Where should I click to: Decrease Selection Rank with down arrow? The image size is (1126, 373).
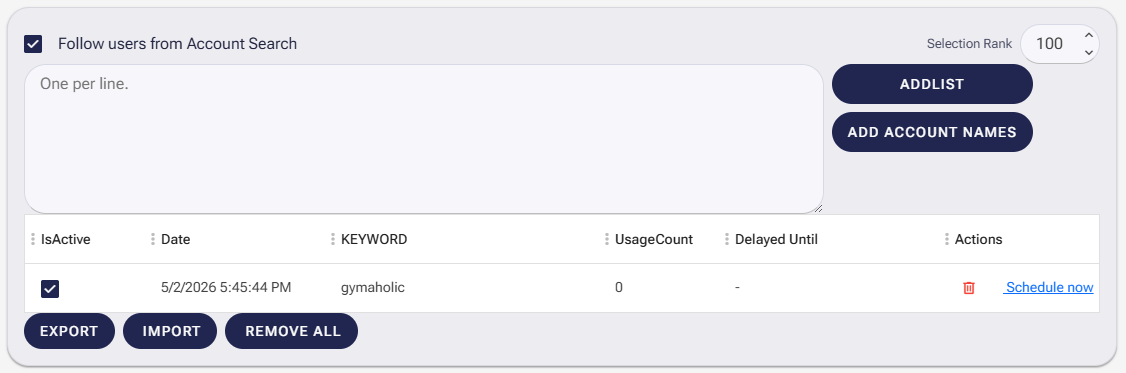[x=1088, y=52]
